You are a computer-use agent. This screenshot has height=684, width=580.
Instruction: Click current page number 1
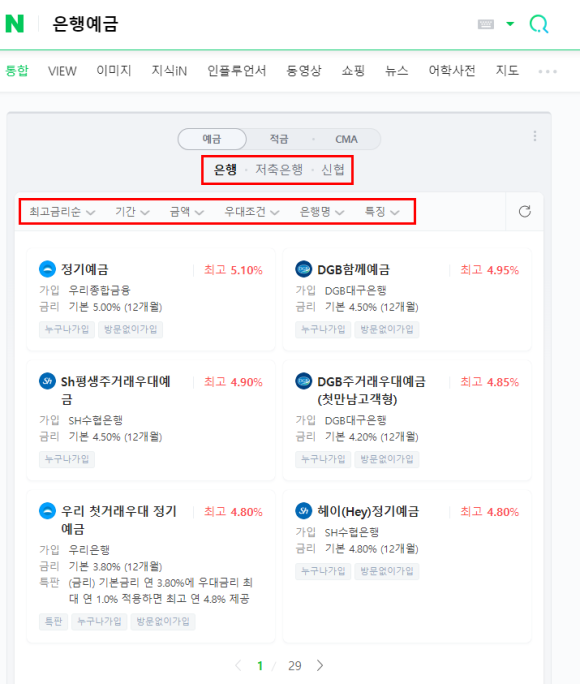pos(260,666)
